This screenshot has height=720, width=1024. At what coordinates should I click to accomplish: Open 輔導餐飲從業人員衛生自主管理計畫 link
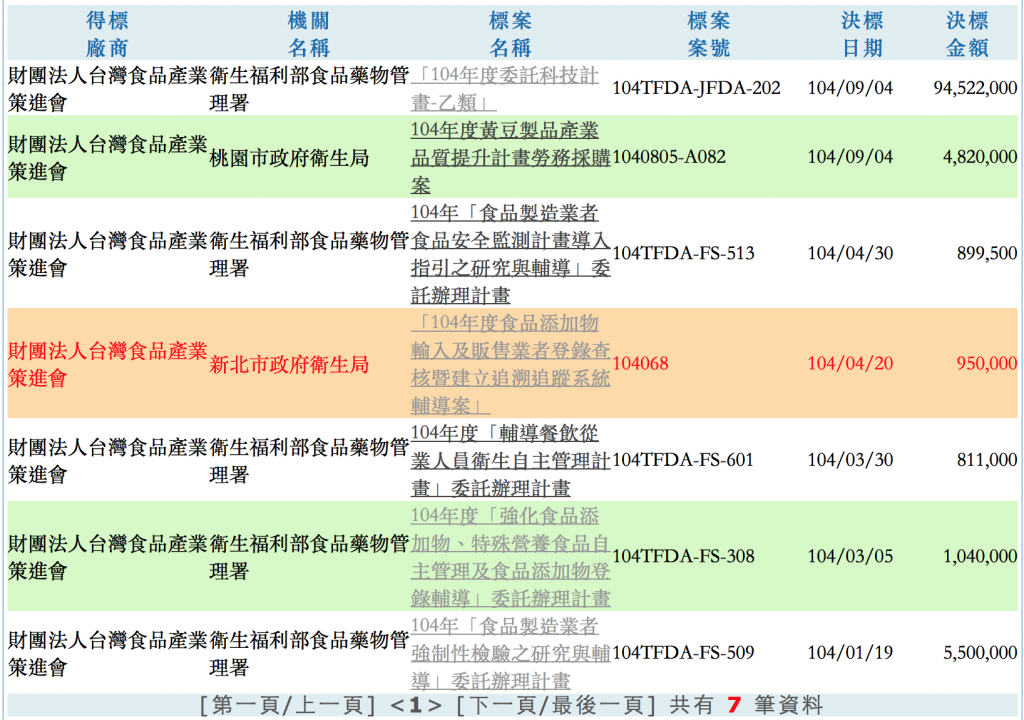[511, 461]
